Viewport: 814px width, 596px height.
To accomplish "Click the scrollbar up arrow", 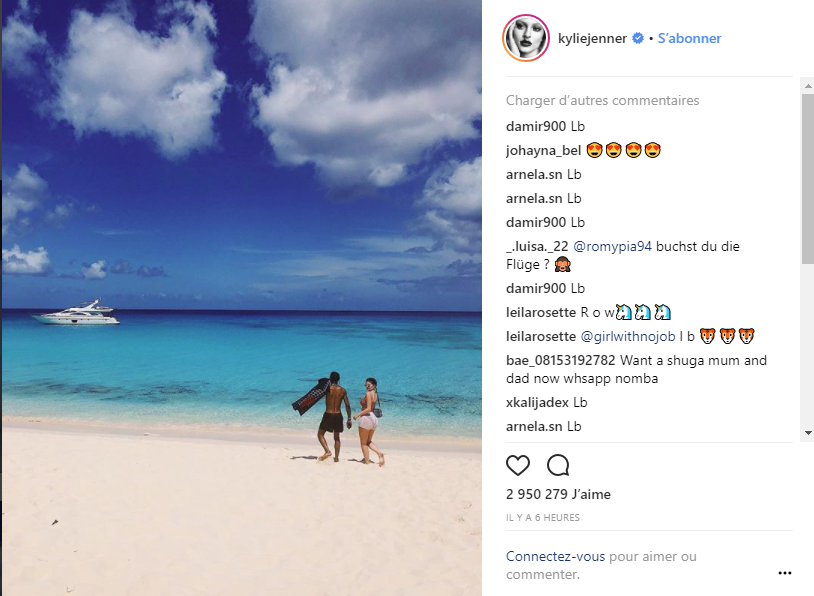I will click(x=808, y=86).
